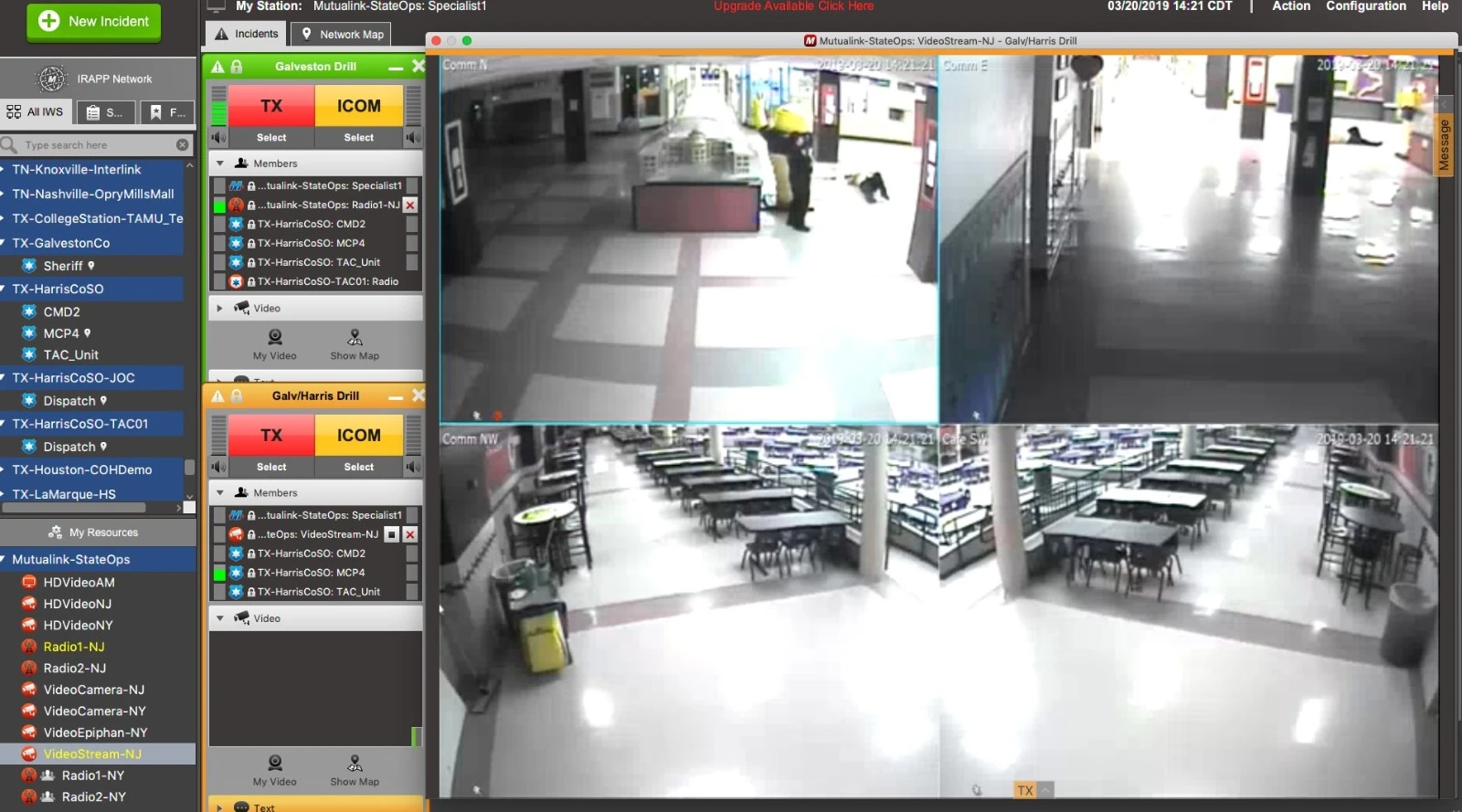Select CMD2 under TX-HarrisCoSO in network tree
The height and width of the screenshot is (812, 1462).
(x=61, y=312)
